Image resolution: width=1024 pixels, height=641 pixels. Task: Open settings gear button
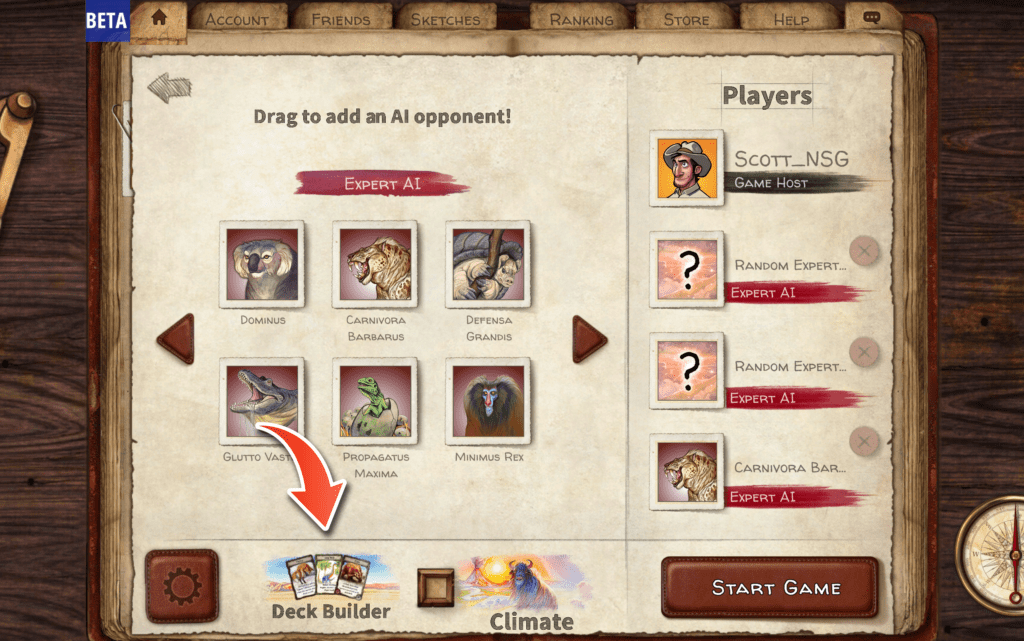pyautogui.click(x=182, y=586)
